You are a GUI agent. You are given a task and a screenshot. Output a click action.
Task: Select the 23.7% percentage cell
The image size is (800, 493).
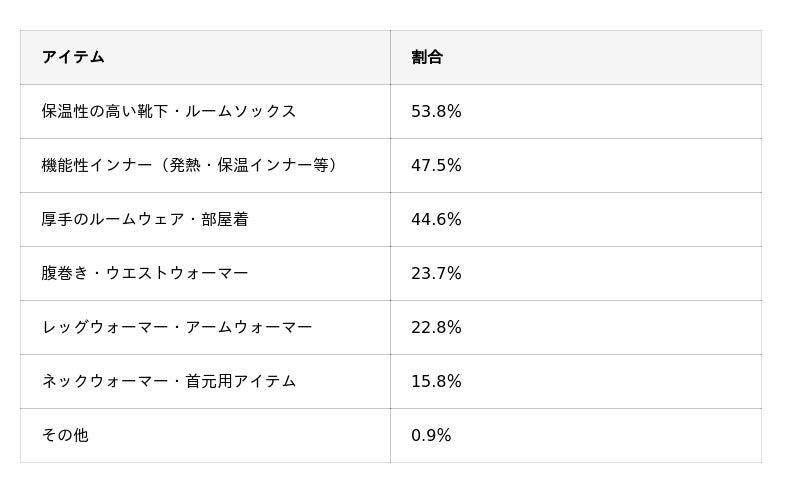click(576, 274)
